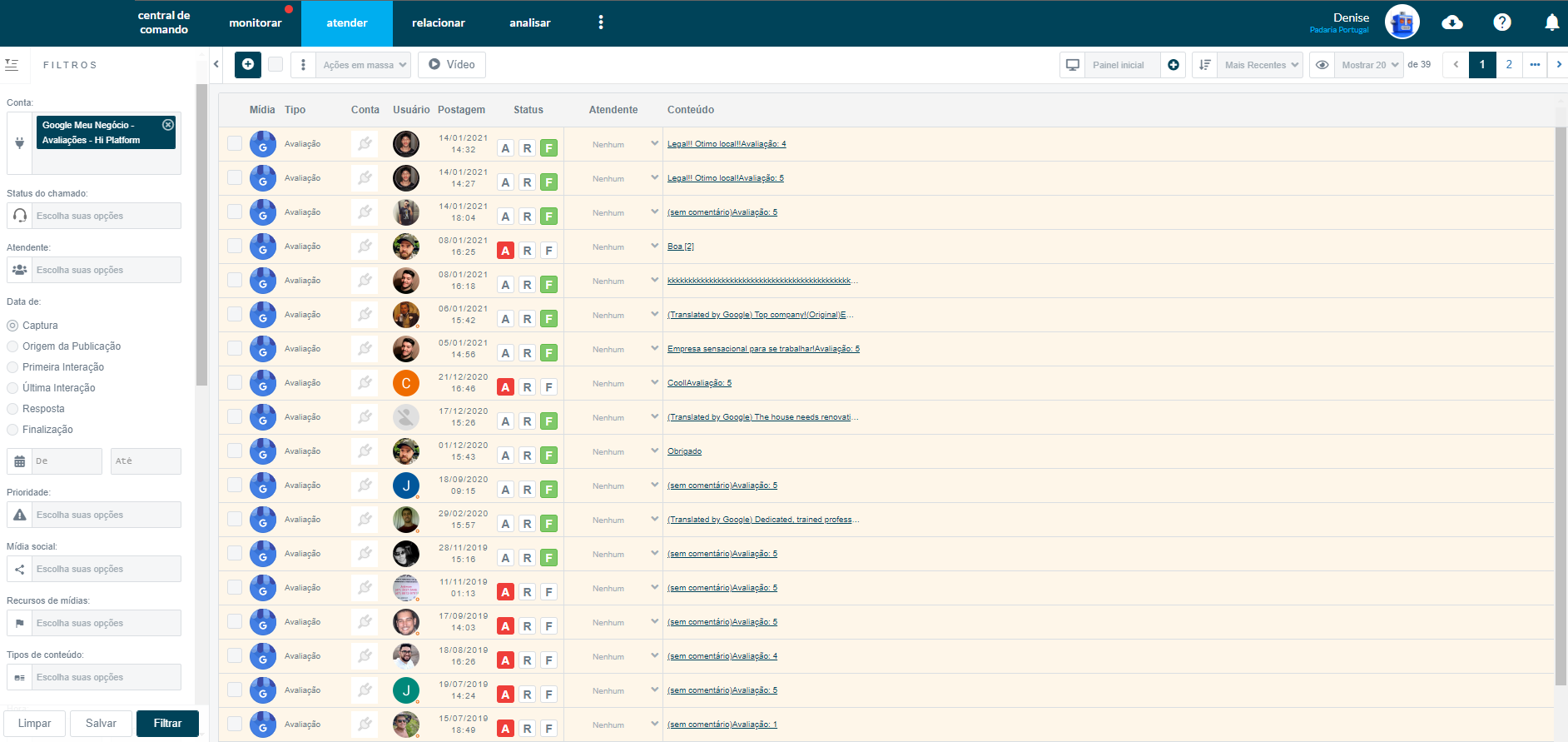Check the row dated 05/01/2021 14:56
1568x742 pixels.
click(x=235, y=348)
